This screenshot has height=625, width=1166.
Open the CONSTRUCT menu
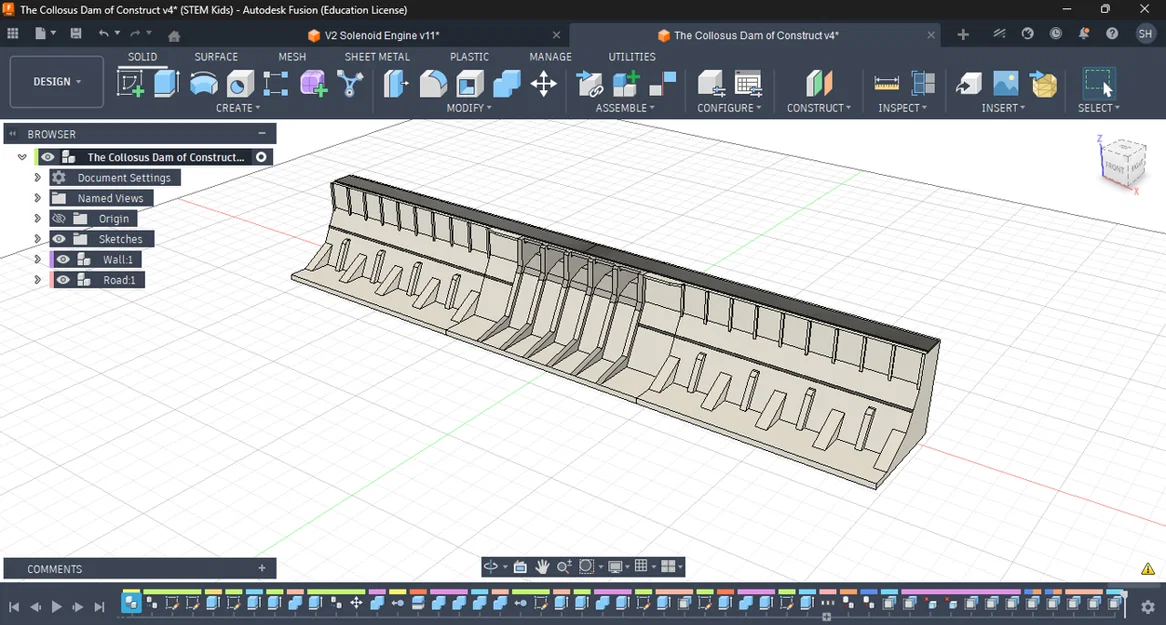tap(818, 108)
